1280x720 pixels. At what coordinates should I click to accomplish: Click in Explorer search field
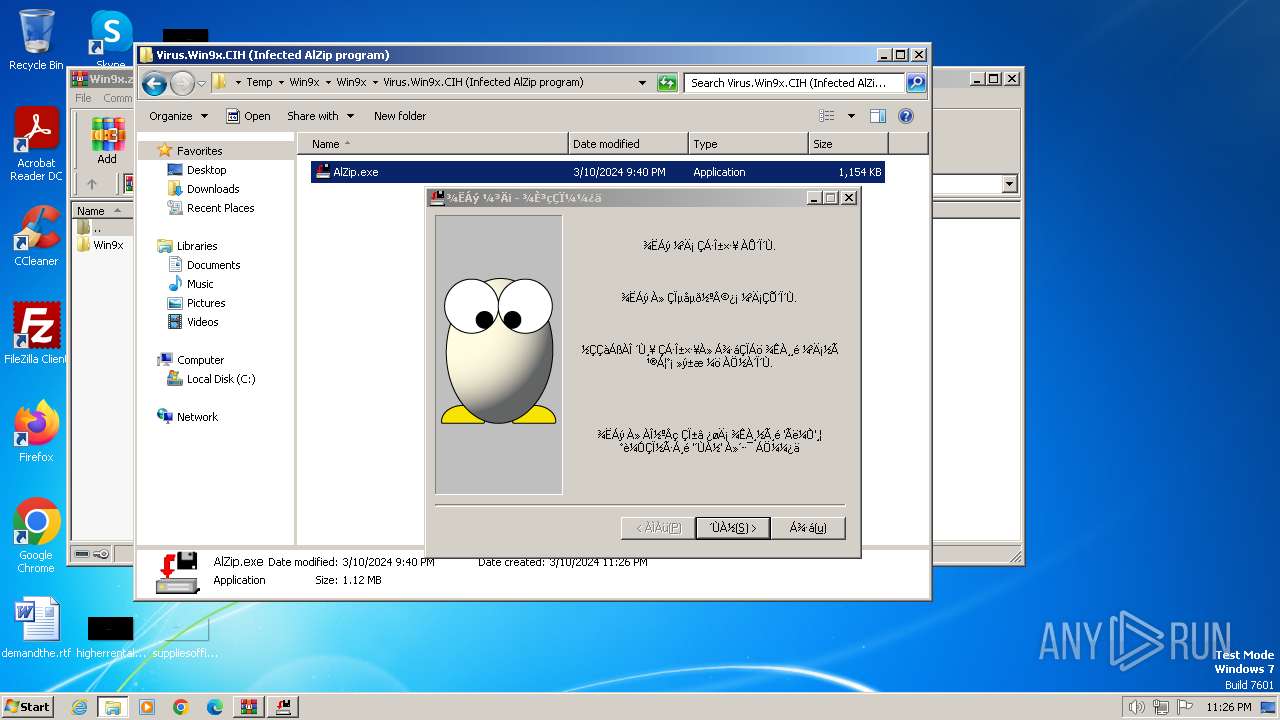pyautogui.click(x=795, y=83)
